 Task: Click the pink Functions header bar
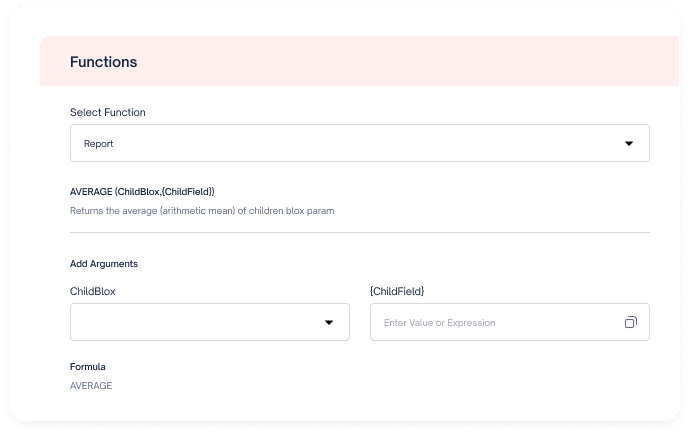pos(360,61)
